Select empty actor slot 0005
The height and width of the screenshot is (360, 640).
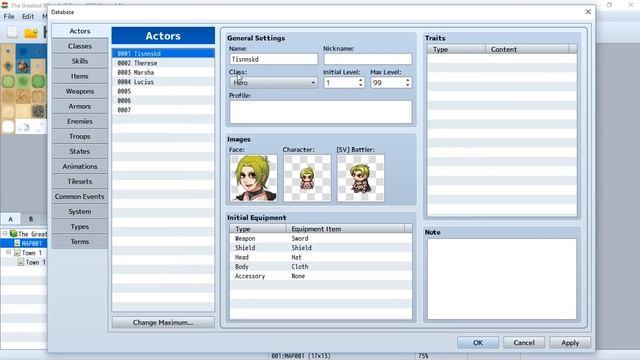pyautogui.click(x=163, y=91)
